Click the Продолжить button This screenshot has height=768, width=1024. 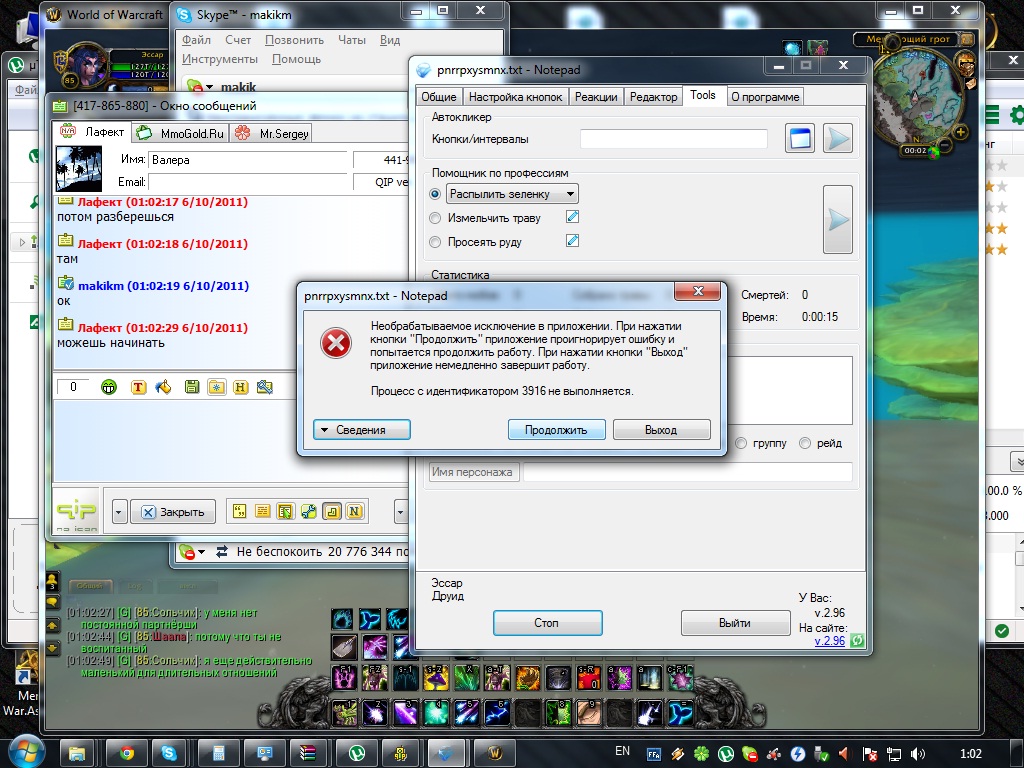click(556, 430)
